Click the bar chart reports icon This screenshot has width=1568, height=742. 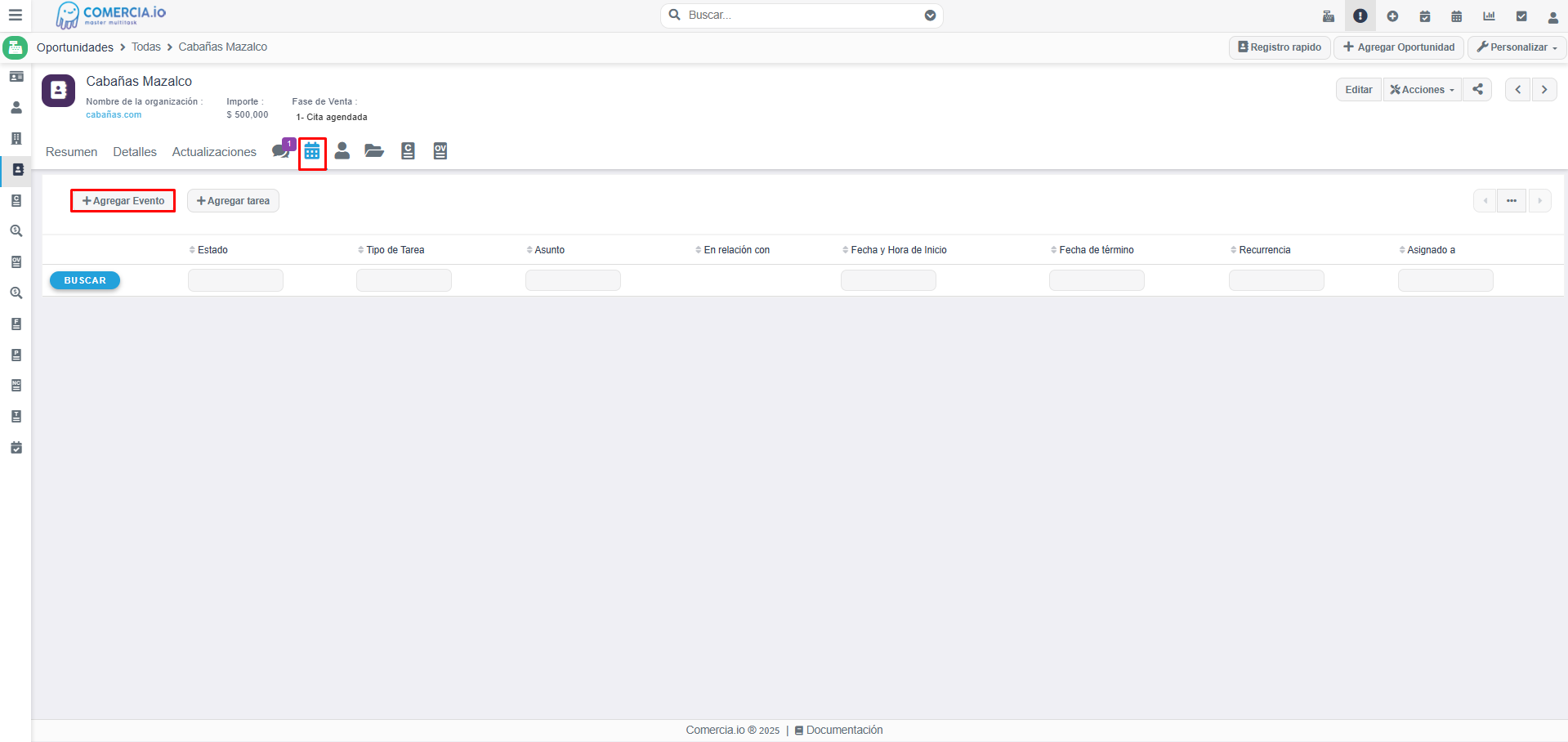coord(1489,16)
